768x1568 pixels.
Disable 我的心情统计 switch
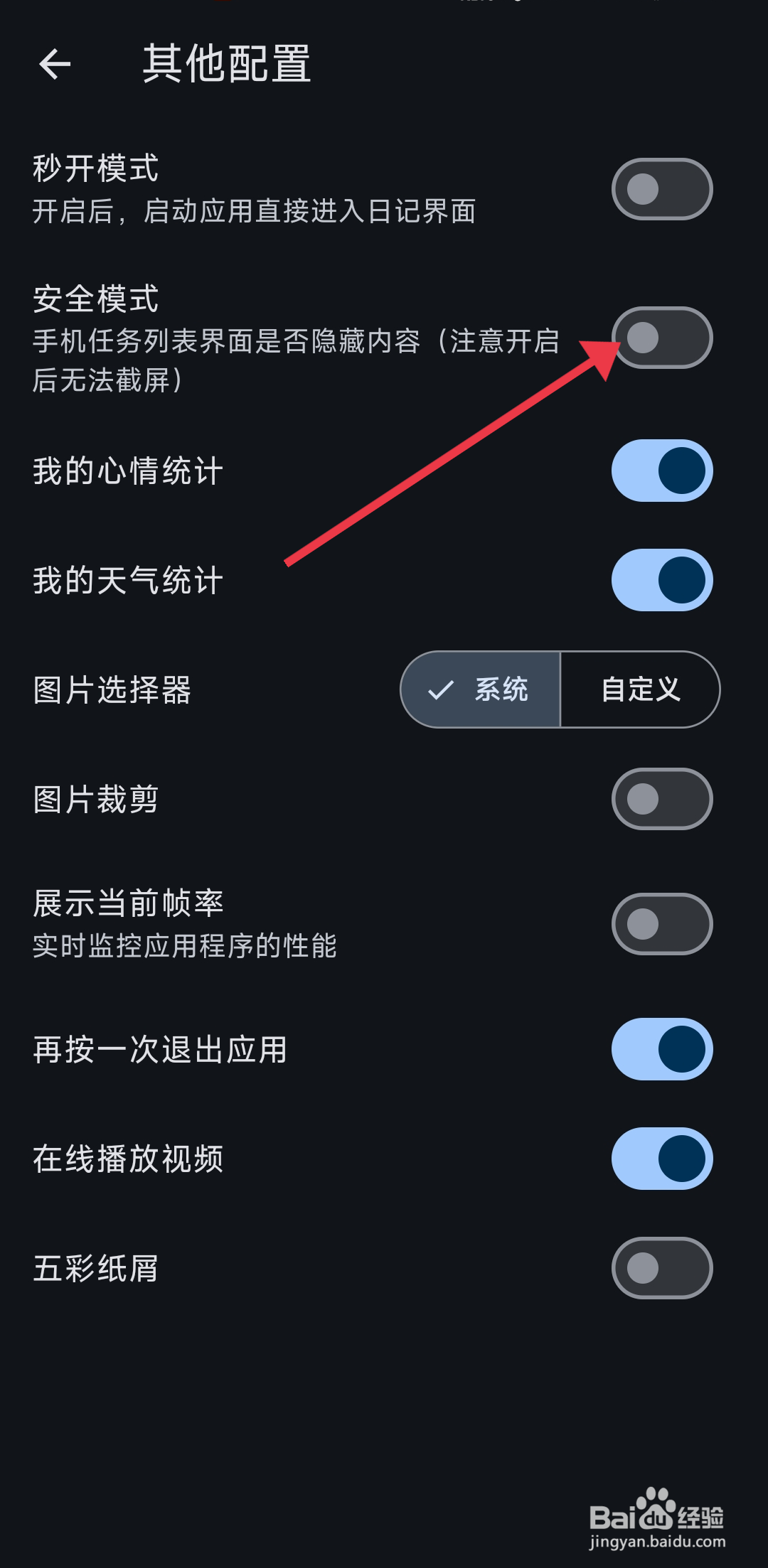click(662, 471)
